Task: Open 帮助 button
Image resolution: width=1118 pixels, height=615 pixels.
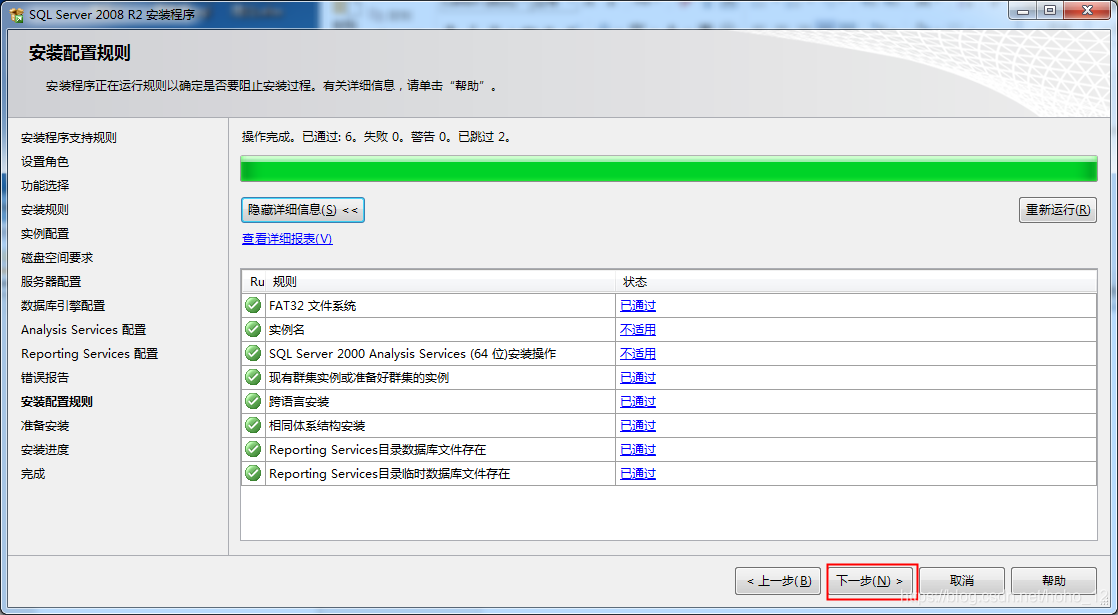Action: [x=1054, y=581]
